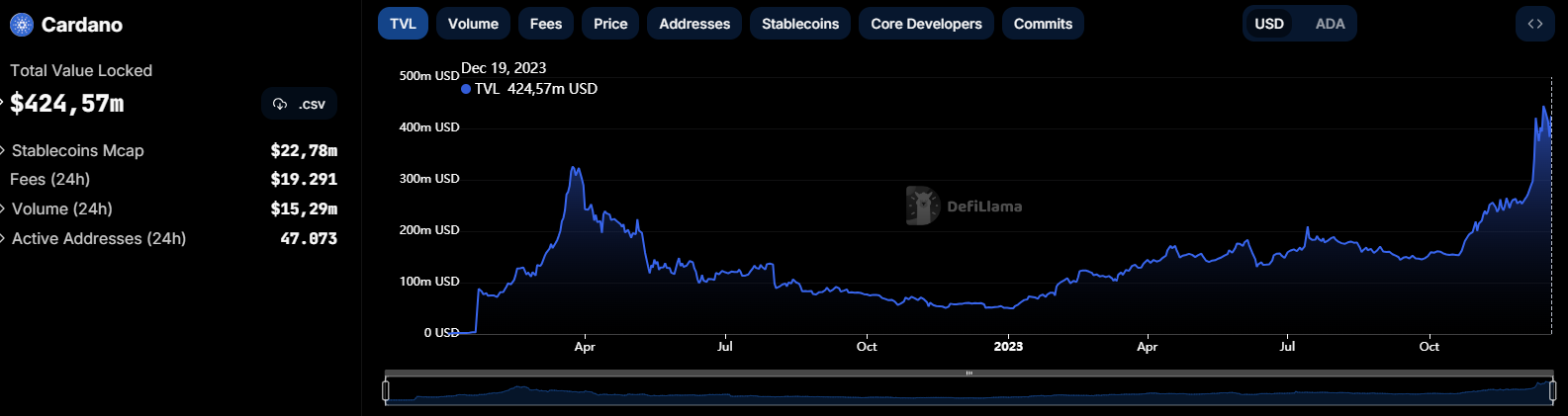Expand the Volume (24h) row

3,209
